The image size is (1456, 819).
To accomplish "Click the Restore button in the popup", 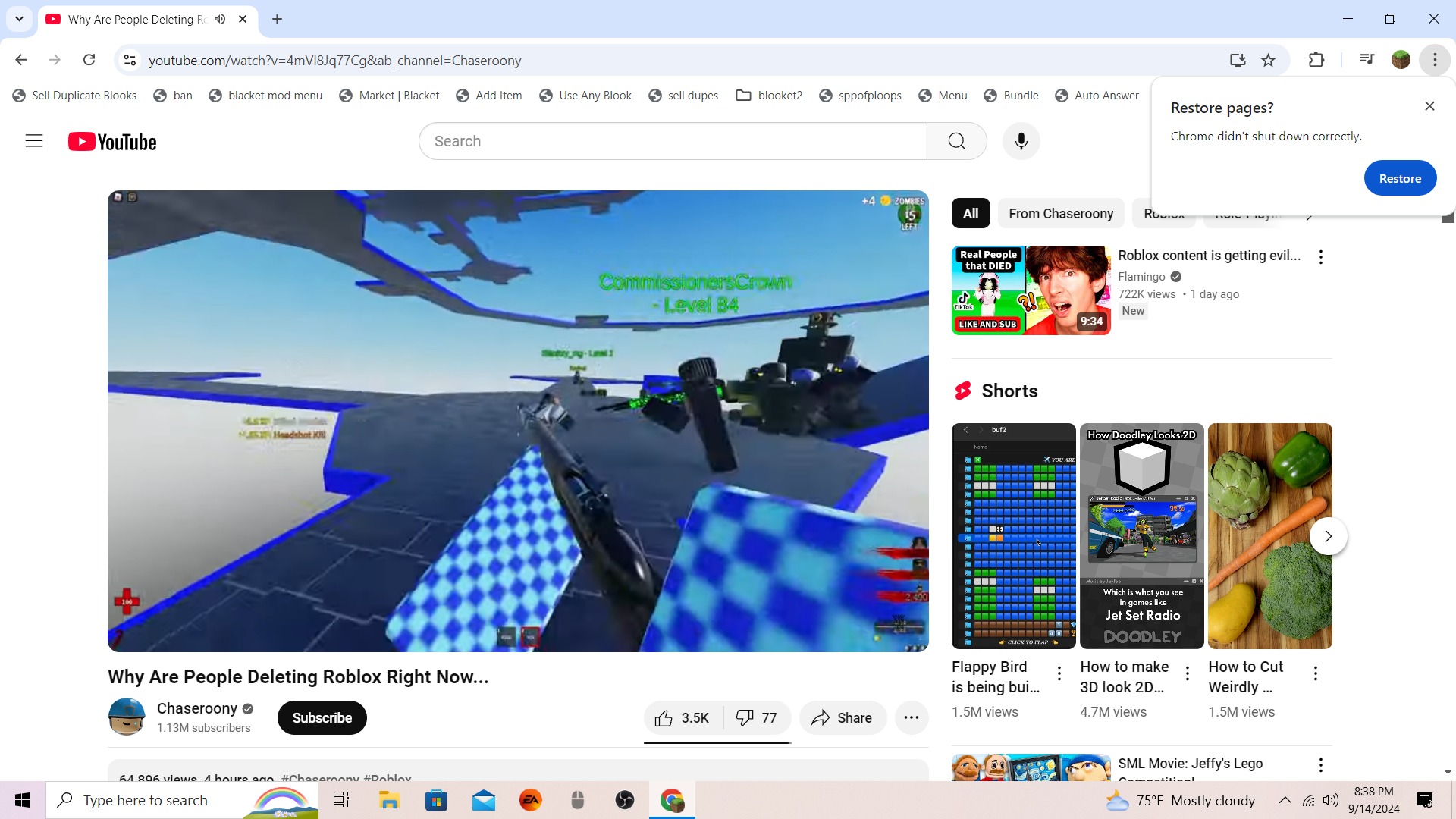I will coord(1399,178).
